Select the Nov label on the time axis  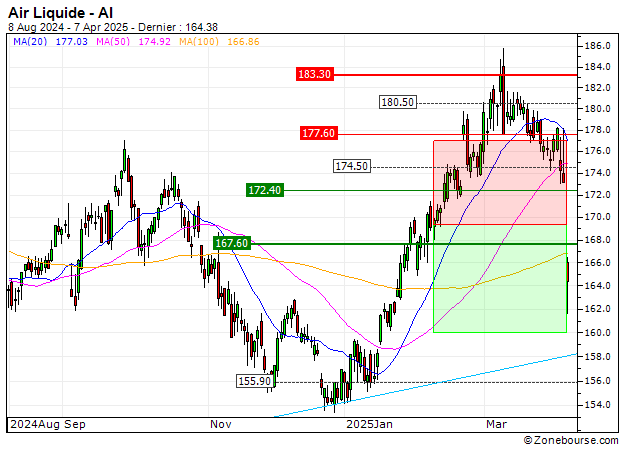[x=221, y=424]
